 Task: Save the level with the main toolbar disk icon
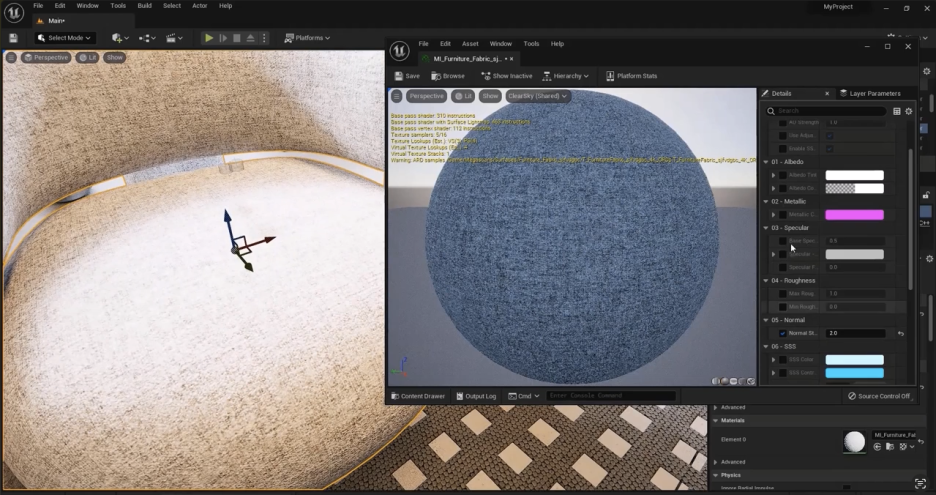pyautogui.click(x=13, y=38)
